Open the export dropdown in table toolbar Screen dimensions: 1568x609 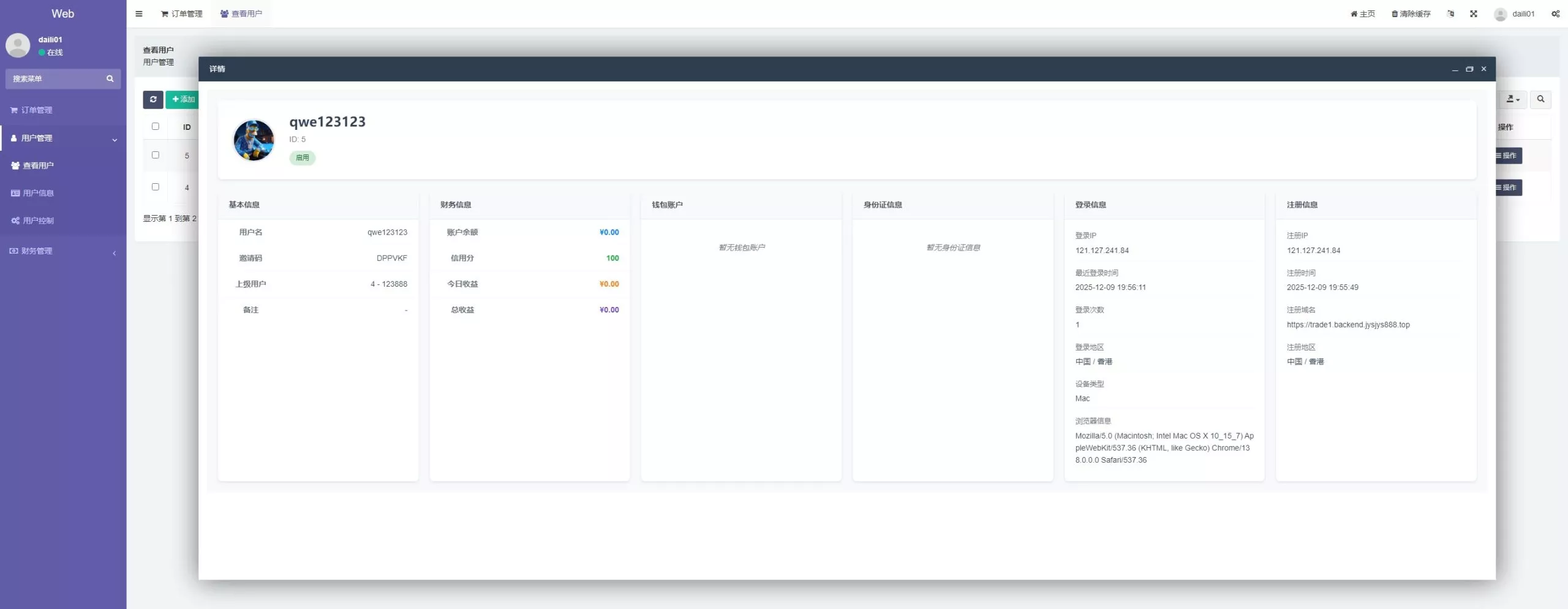point(1512,99)
